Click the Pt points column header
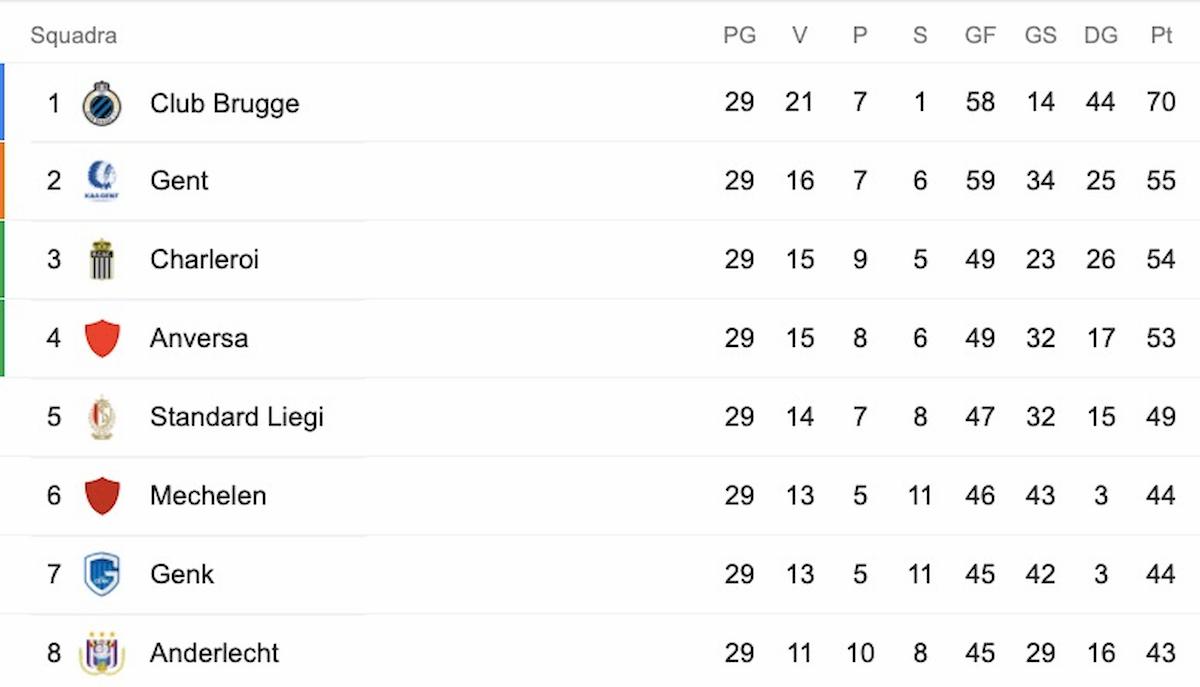1200x687 pixels. (x=1160, y=36)
